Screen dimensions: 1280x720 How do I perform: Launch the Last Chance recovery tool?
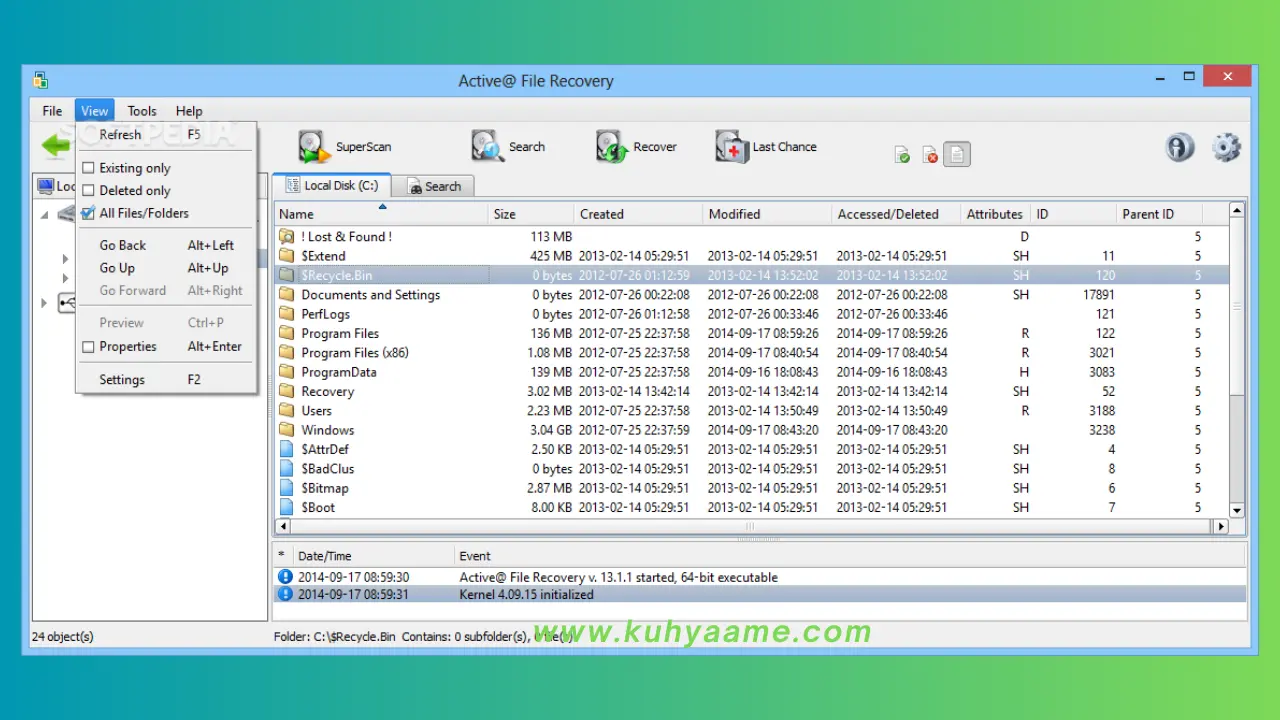pos(766,147)
